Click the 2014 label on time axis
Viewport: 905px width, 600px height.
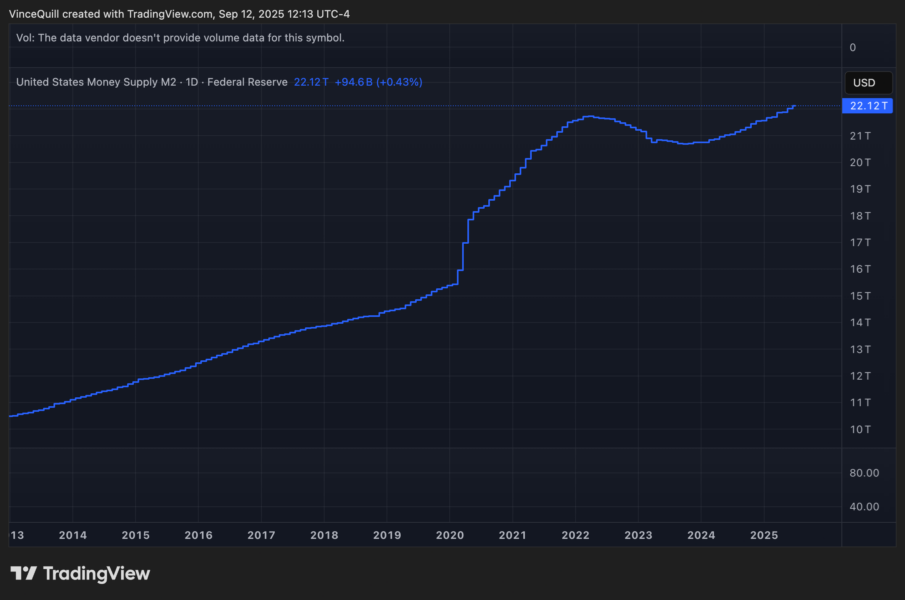coord(72,535)
